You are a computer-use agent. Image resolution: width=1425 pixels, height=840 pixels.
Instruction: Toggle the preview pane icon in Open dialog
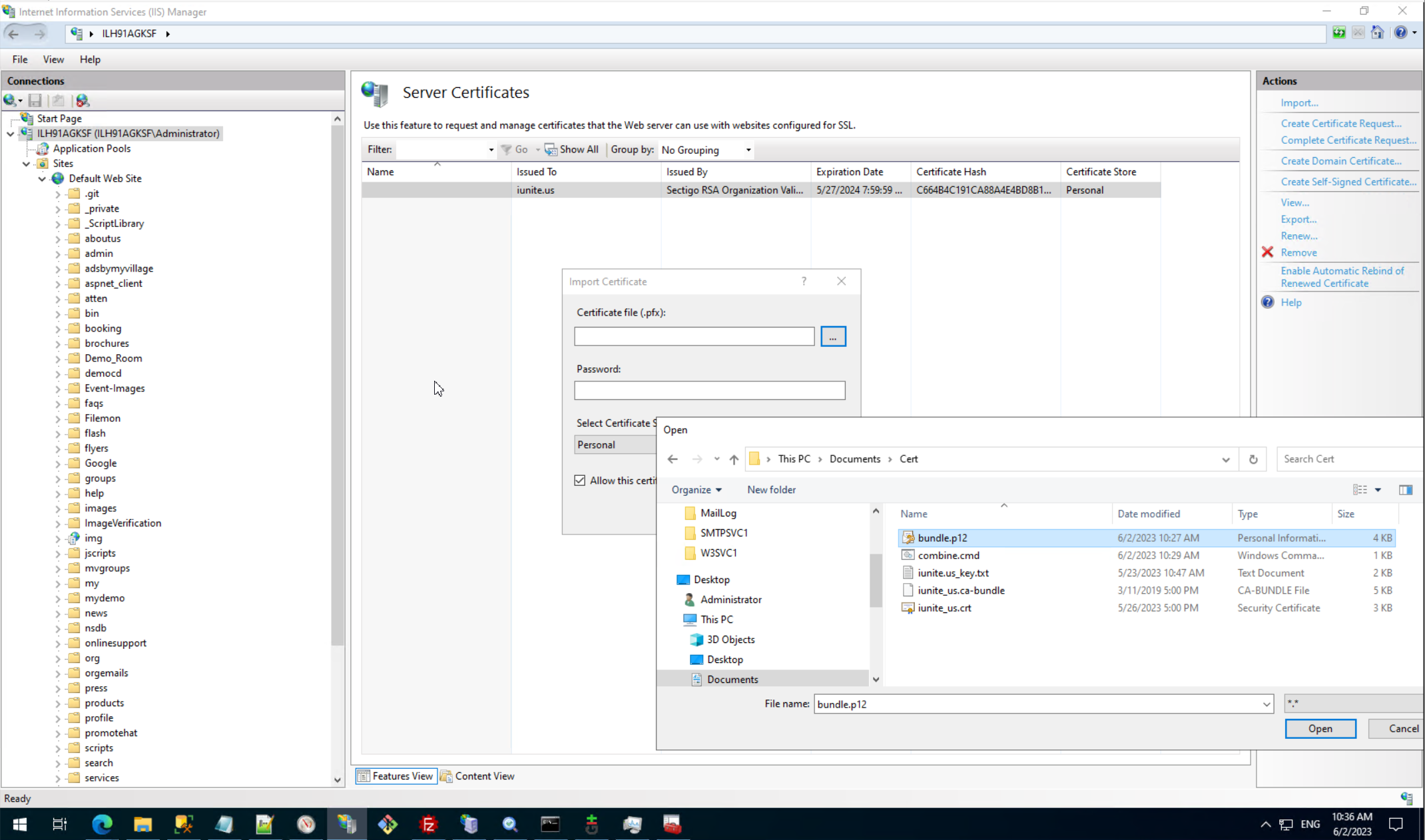[1405, 490]
